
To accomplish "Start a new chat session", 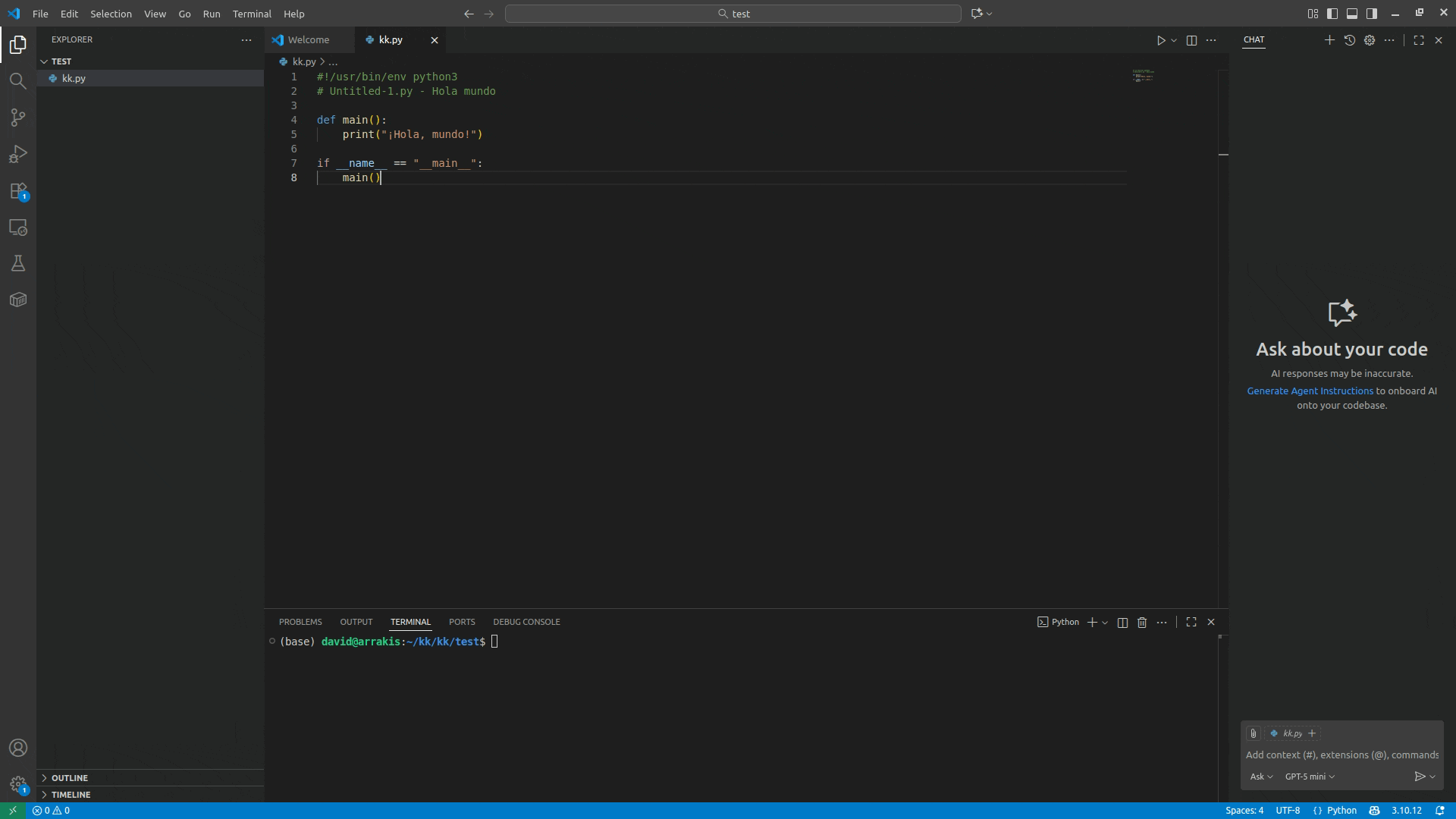I will pos(1329,39).
